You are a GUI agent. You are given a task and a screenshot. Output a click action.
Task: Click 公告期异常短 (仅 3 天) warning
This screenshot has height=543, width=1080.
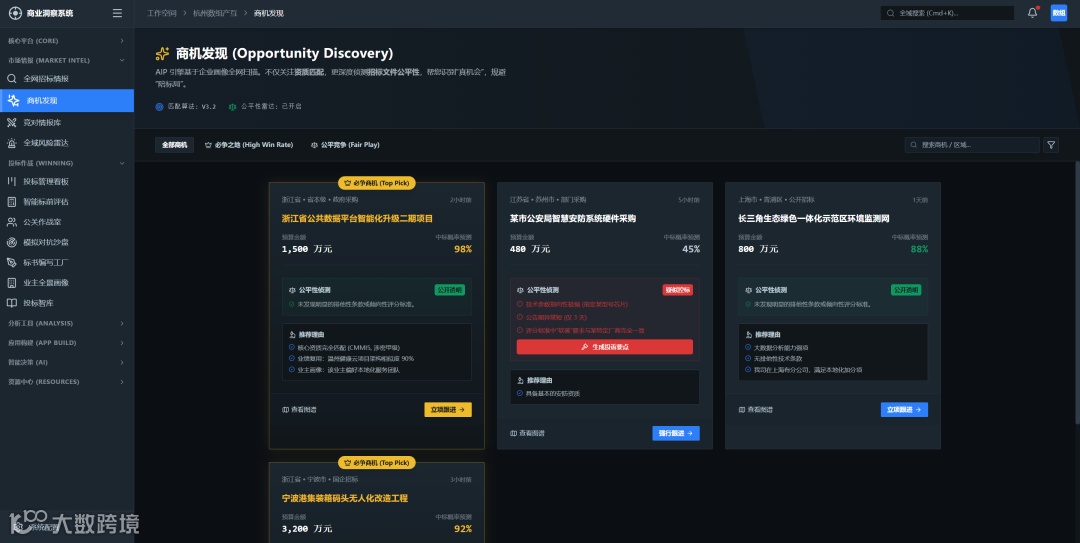coord(552,318)
